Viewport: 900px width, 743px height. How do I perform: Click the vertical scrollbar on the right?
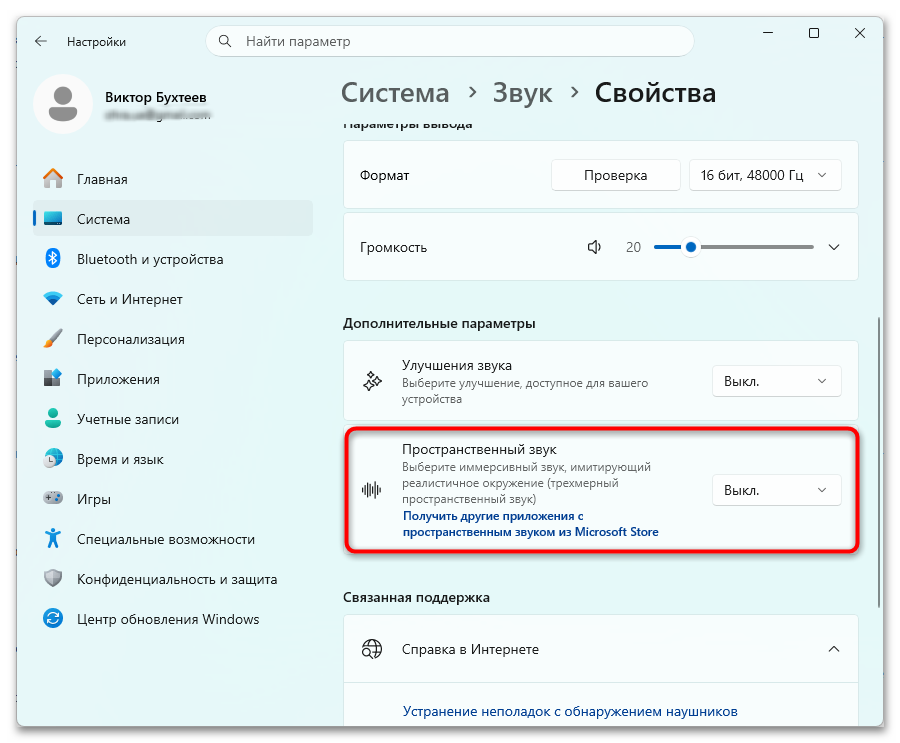click(x=879, y=462)
